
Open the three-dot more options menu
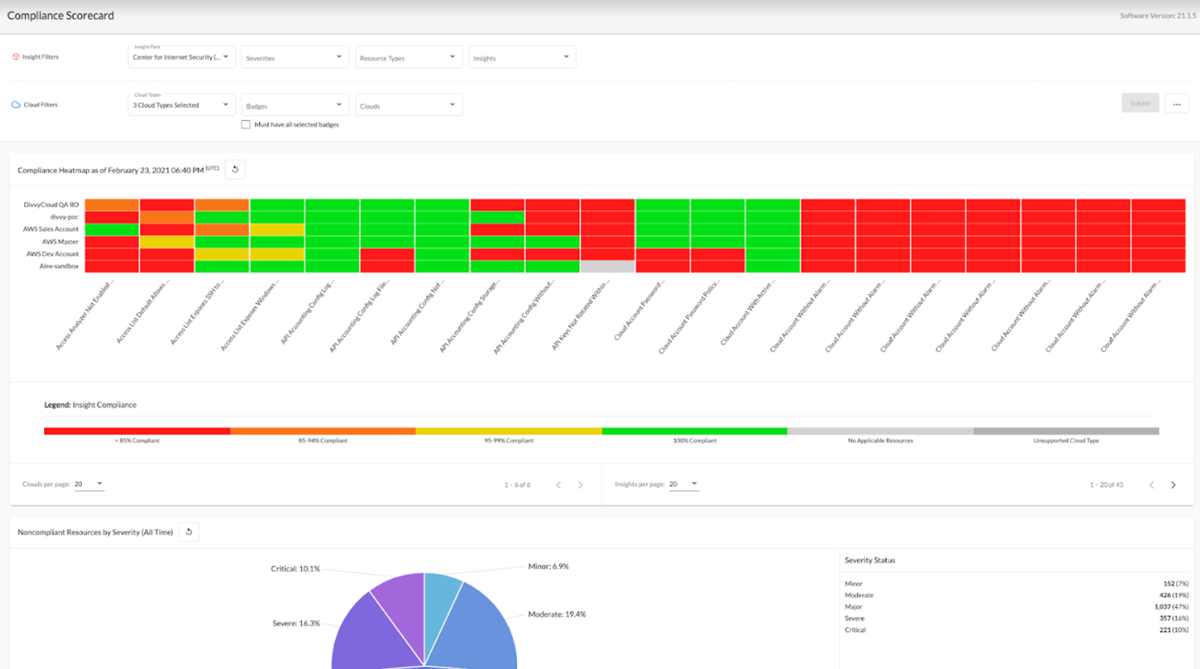tap(1176, 103)
